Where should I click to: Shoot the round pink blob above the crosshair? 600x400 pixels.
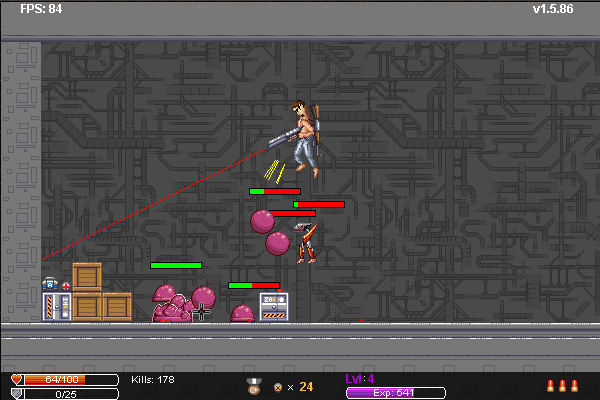[204, 298]
